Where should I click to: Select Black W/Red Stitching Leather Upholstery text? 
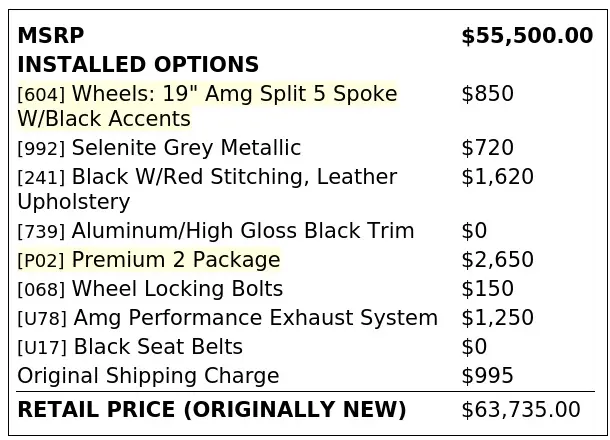click(x=207, y=189)
